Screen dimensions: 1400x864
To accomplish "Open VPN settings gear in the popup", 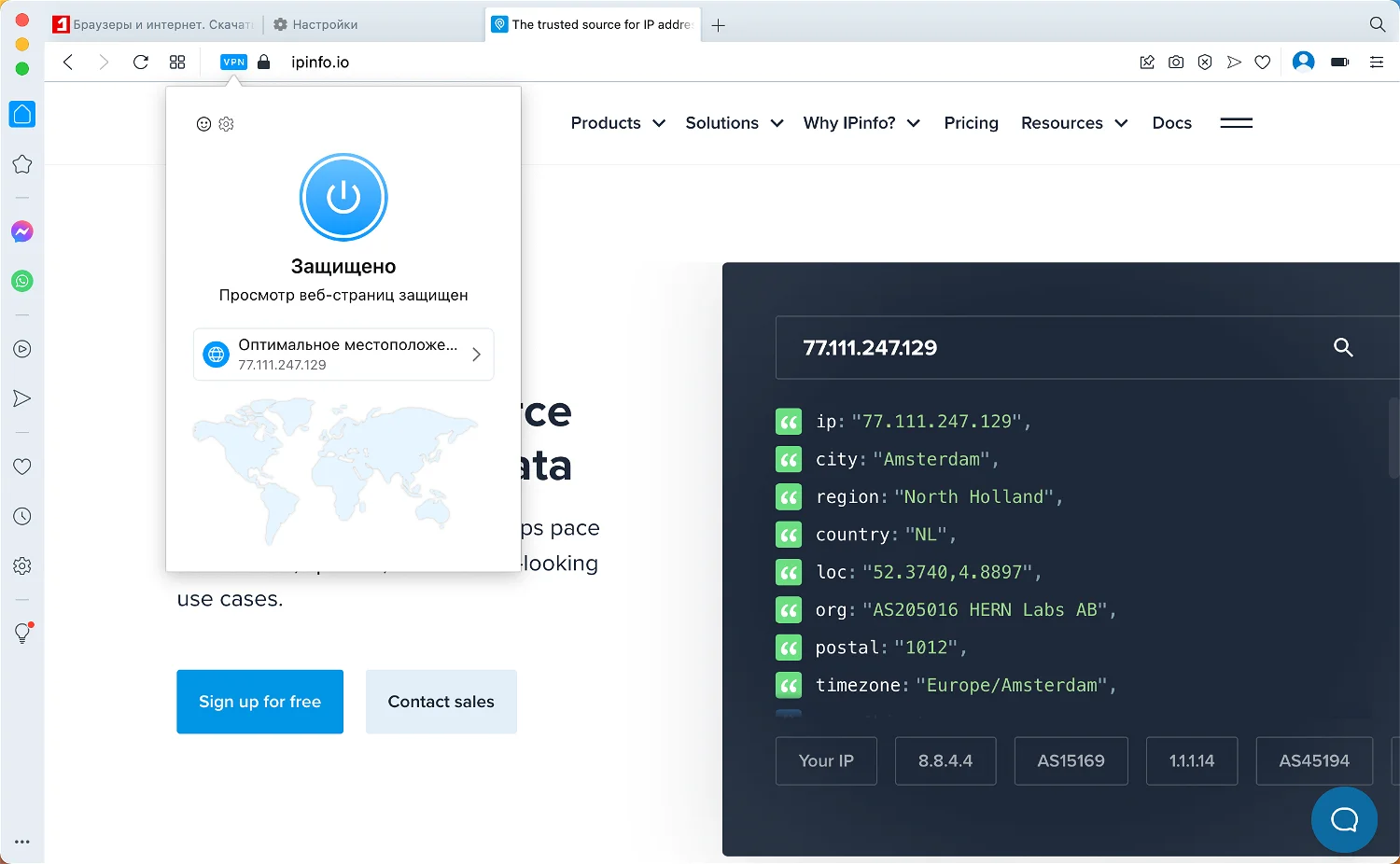I will pyautogui.click(x=226, y=124).
